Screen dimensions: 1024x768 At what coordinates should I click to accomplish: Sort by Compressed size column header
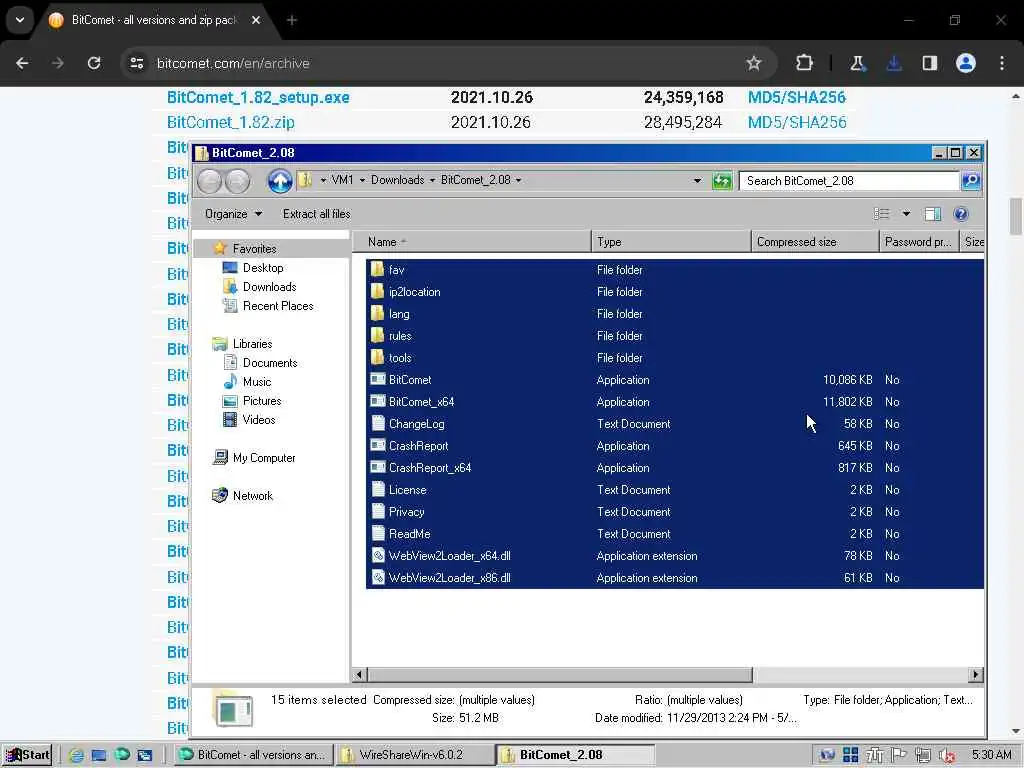tap(815, 242)
